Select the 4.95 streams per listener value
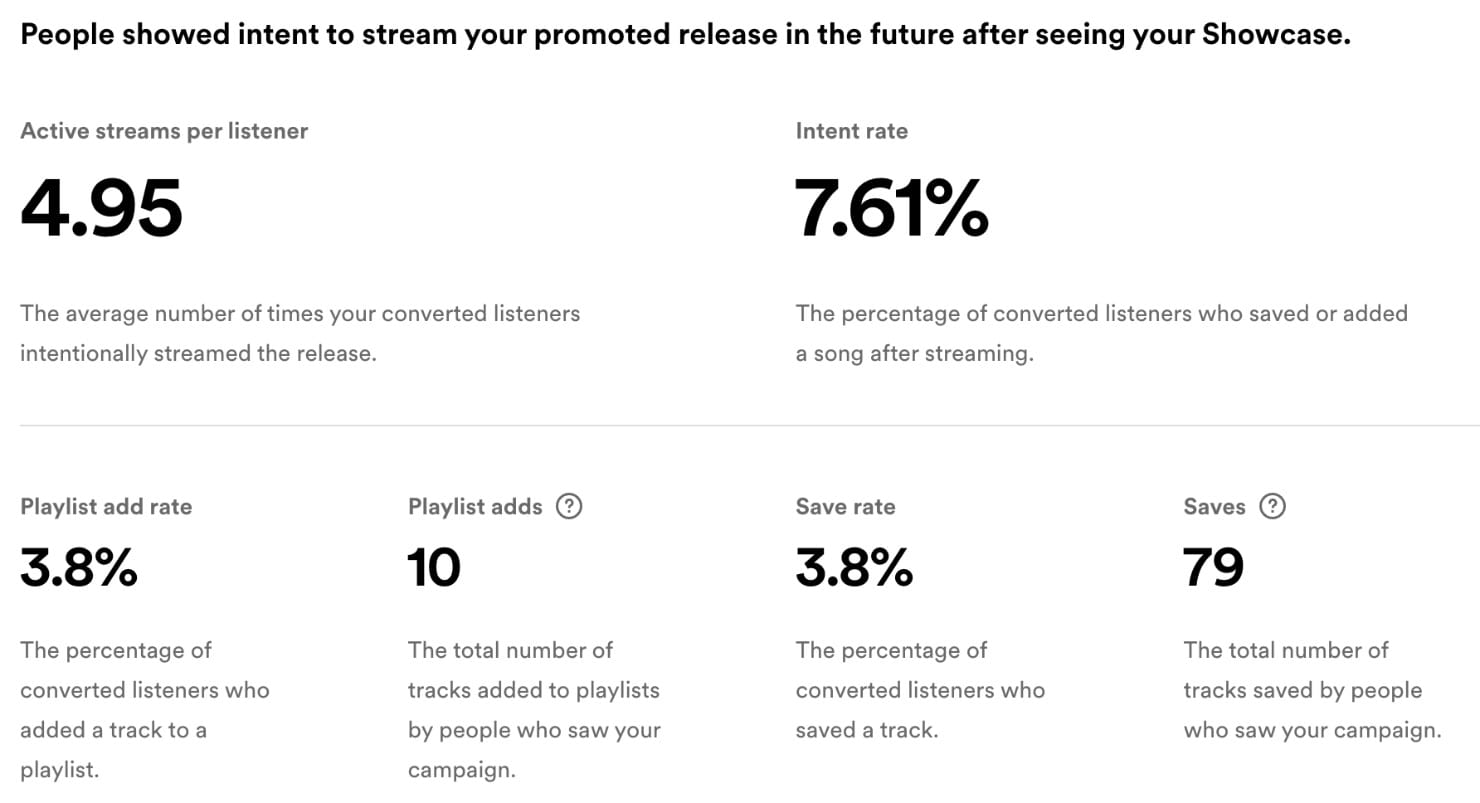The image size is (1480, 803). pyautogui.click(x=100, y=208)
